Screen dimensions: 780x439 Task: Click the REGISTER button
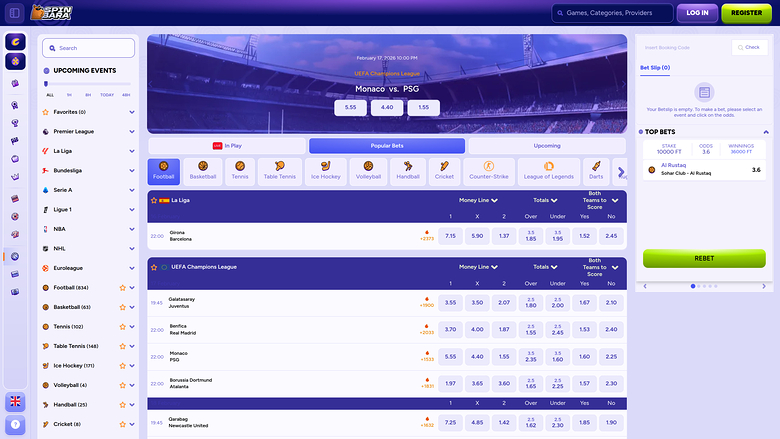tap(746, 13)
